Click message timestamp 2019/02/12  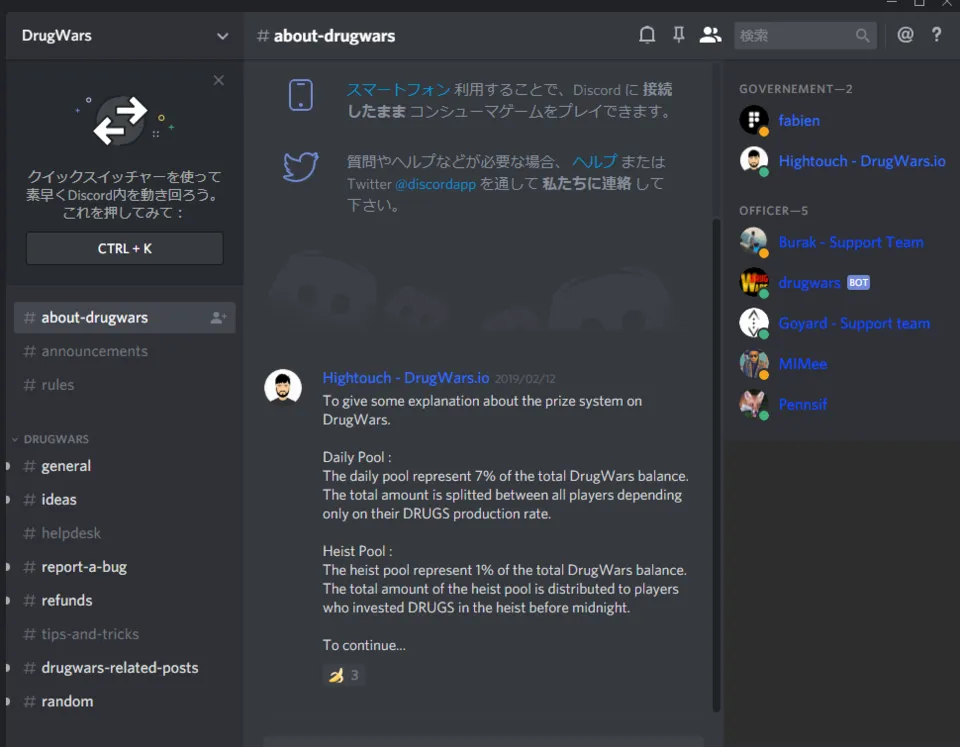click(x=525, y=379)
